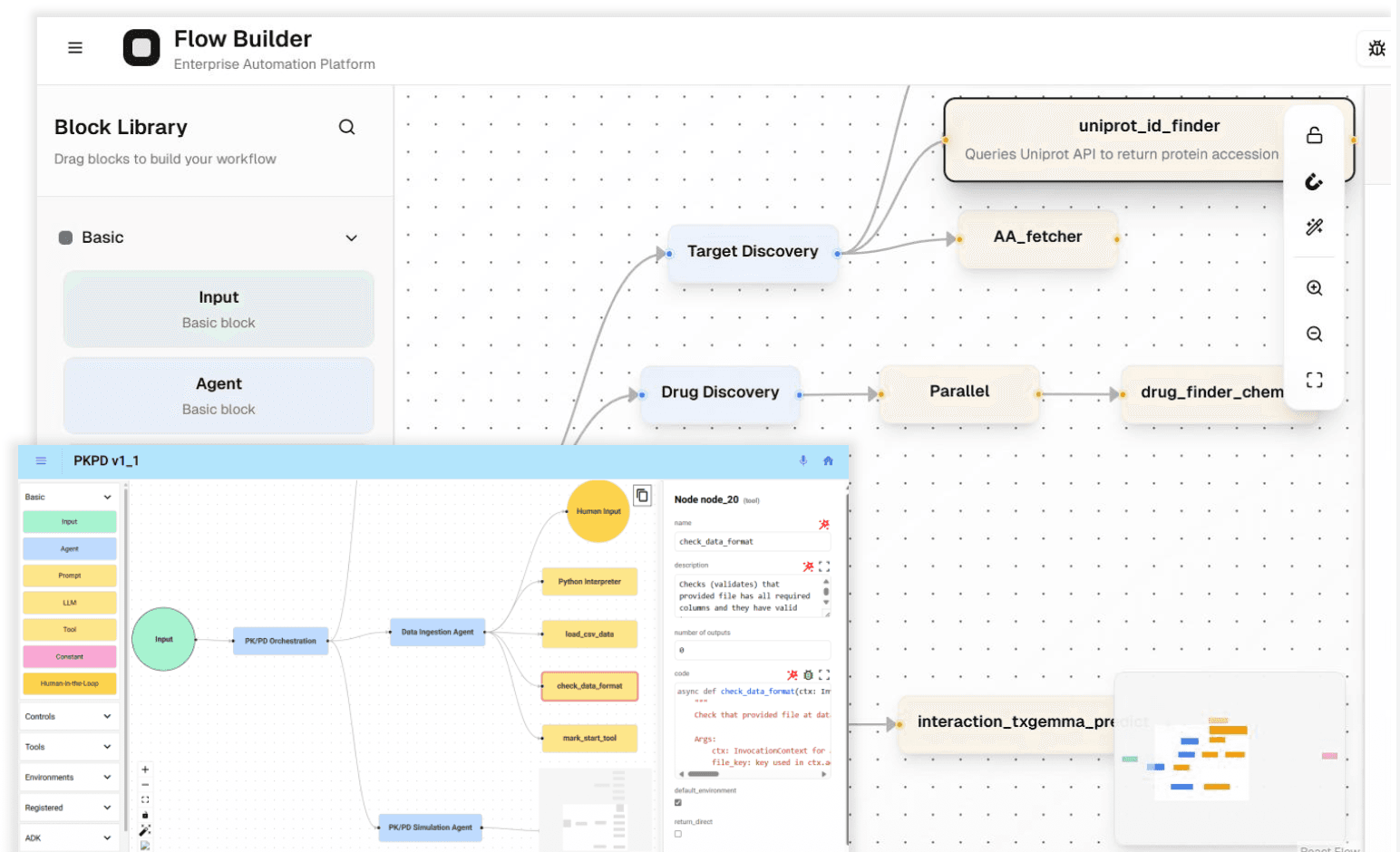
Task: Select the Target Discovery node
Action: 753,252
